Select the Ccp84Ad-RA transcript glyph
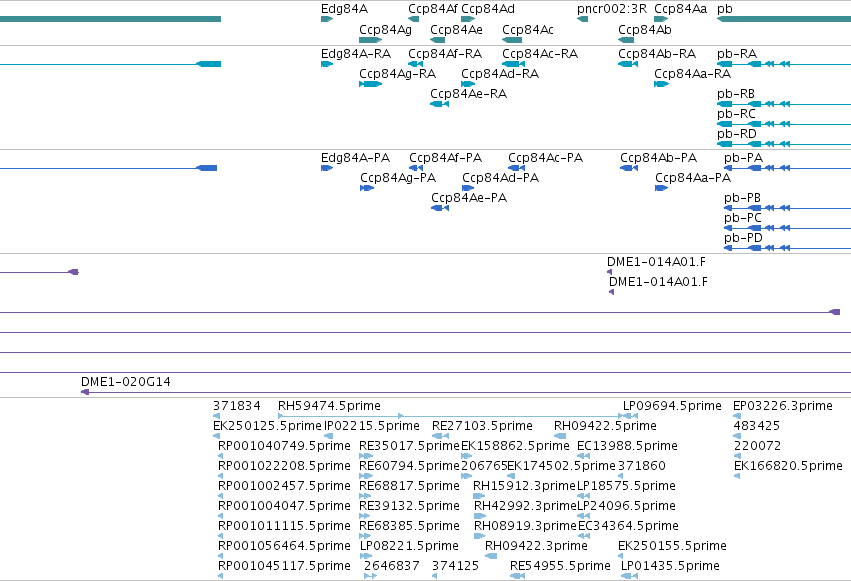This screenshot has width=851, height=581. click(468, 84)
